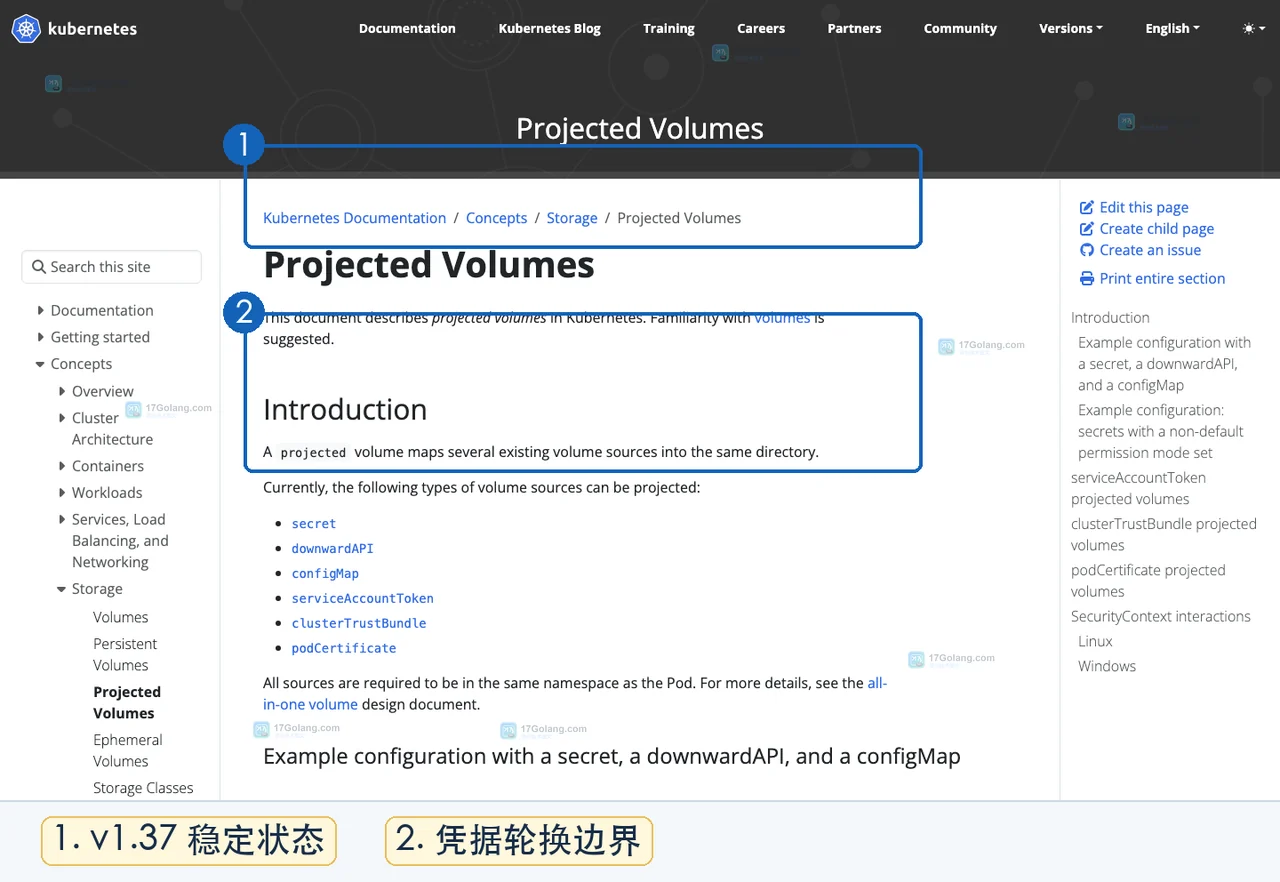Expand the Getting started tree item
The image size is (1280, 882).
40,337
